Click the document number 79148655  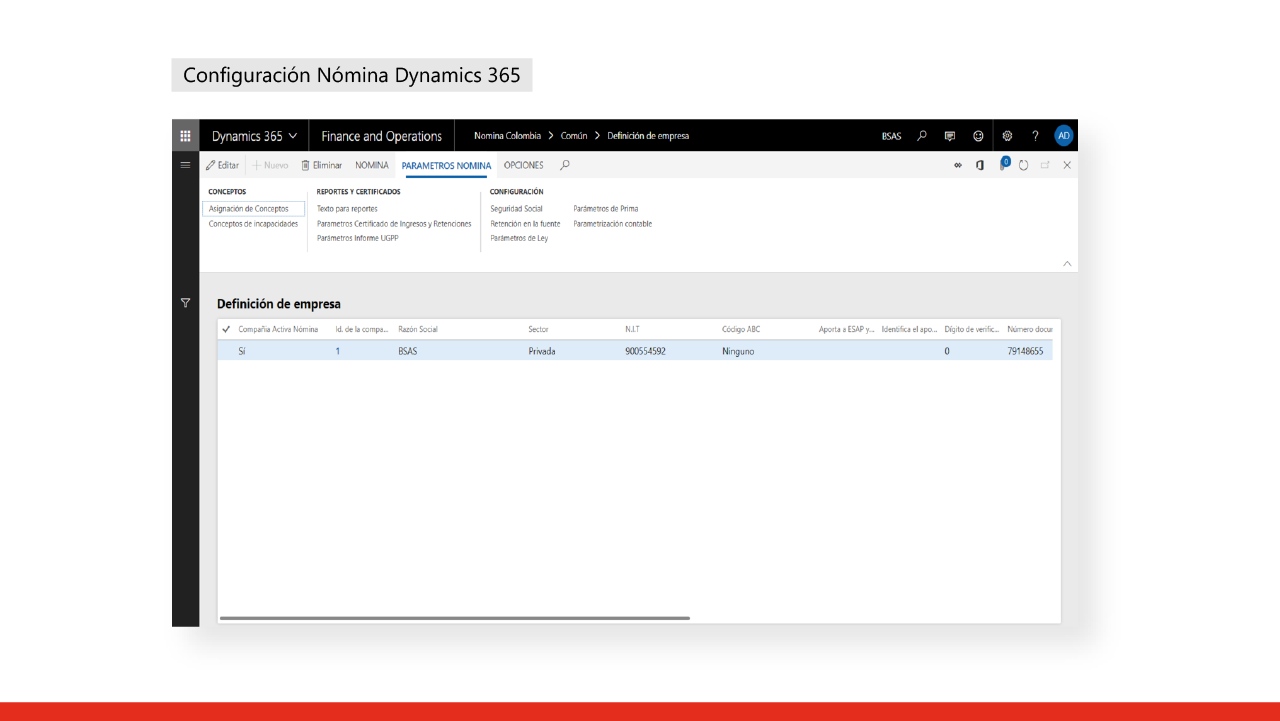[1025, 351]
